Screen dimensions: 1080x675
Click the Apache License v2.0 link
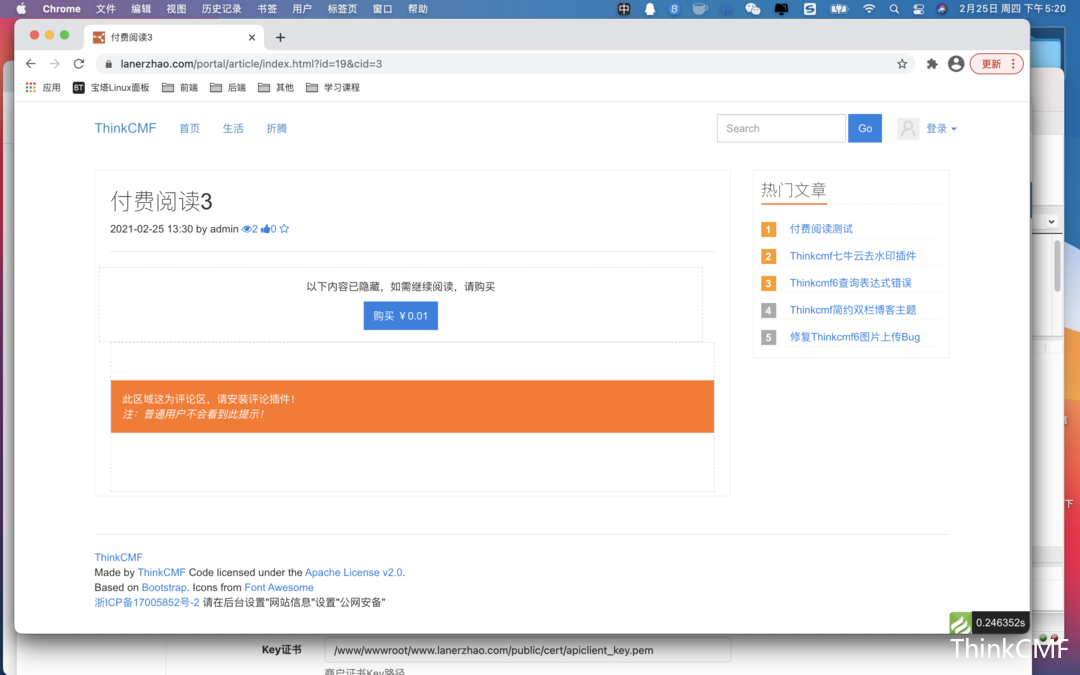353,573
